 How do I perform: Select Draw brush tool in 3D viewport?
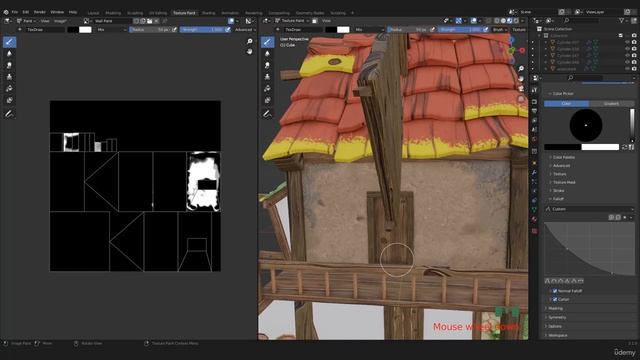coord(267,42)
